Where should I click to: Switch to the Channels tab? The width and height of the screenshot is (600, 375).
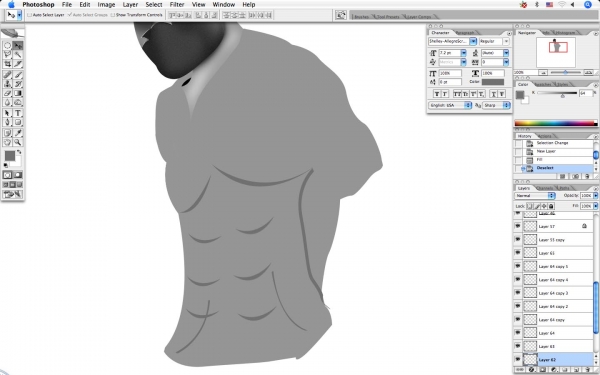tap(544, 188)
